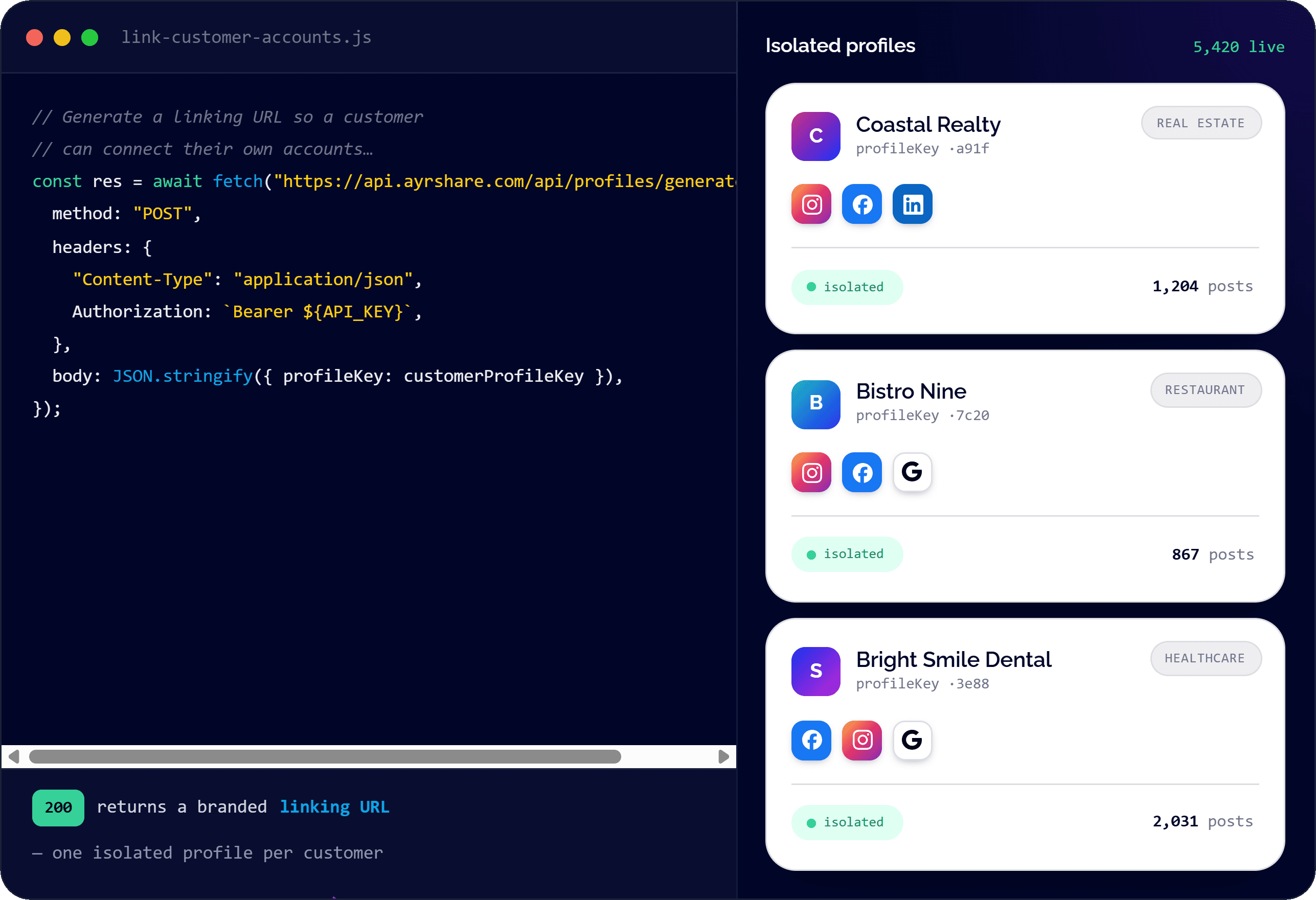Click Facebook icon in Coastal Realty card
The image size is (1316, 900).
click(x=862, y=204)
